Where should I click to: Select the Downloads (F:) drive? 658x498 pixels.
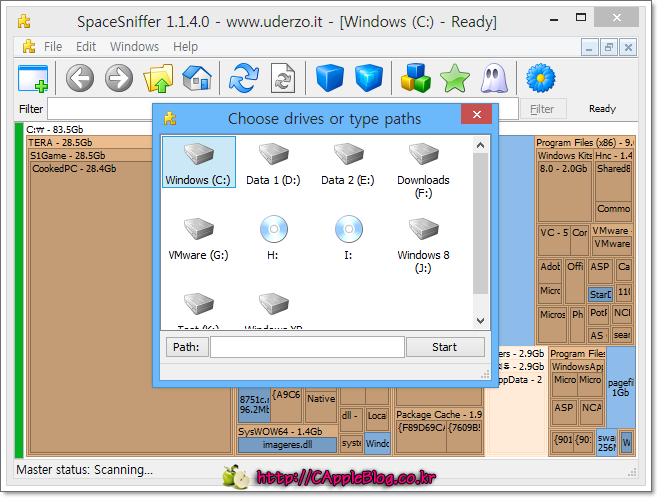pos(423,170)
